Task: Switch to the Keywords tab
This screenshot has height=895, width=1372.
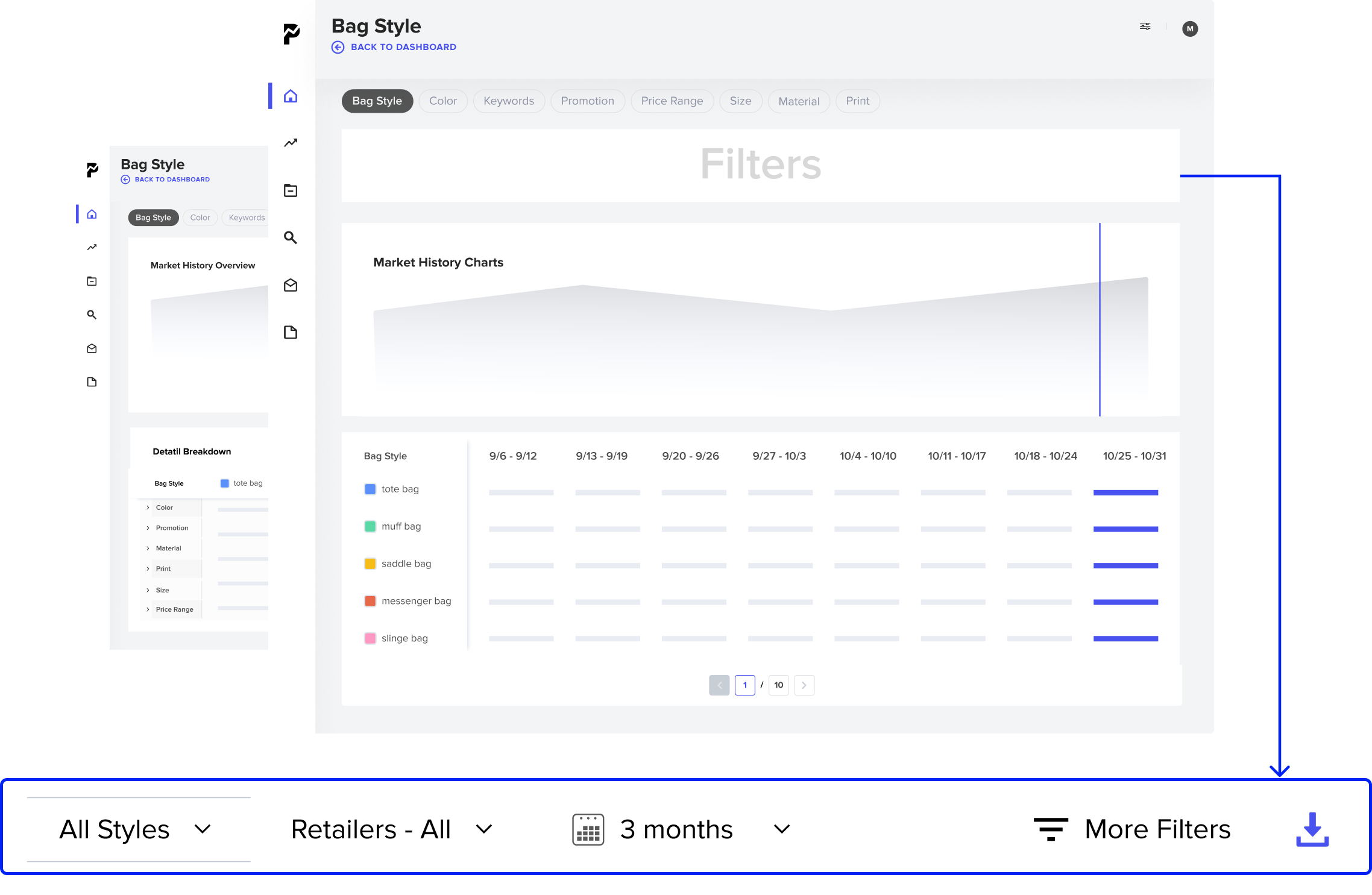Action: click(508, 101)
